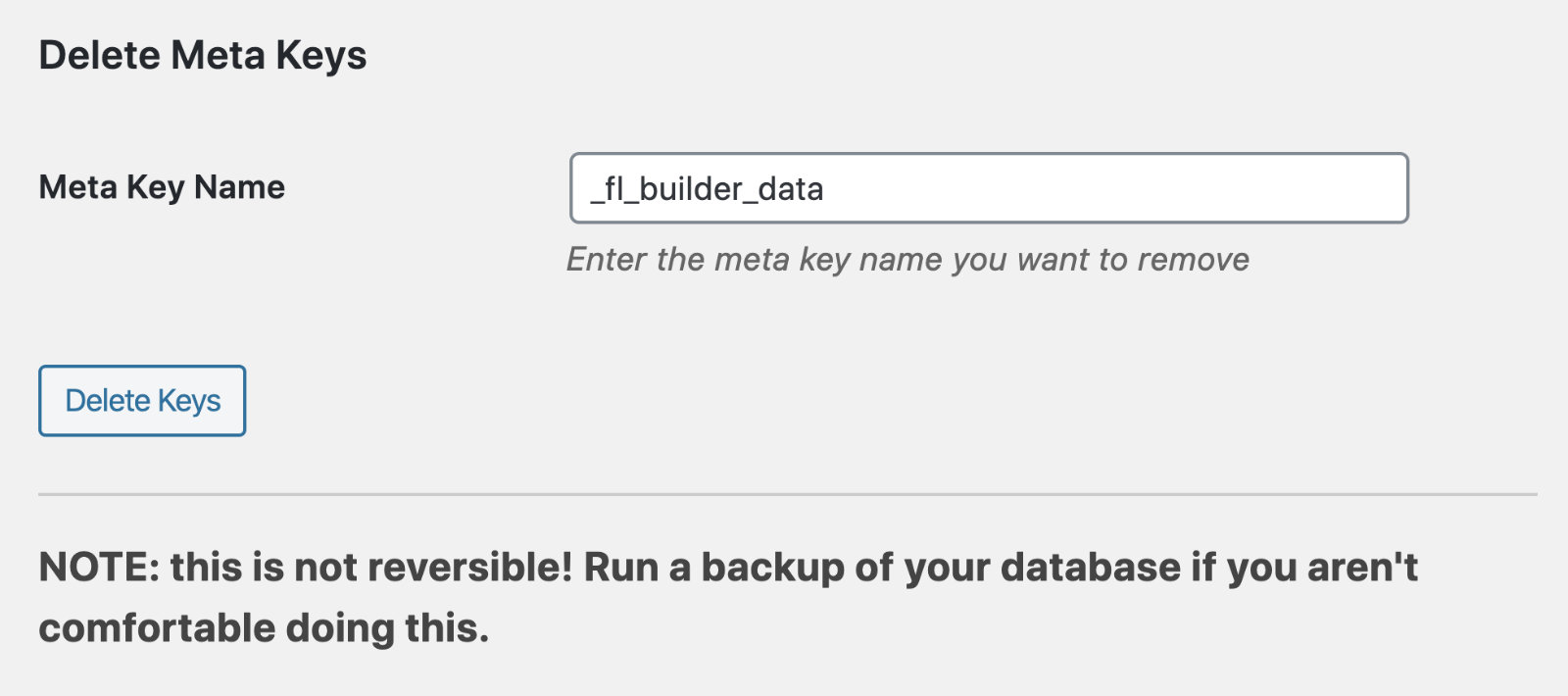The width and height of the screenshot is (1568, 696).
Task: Select the _fl_builder_data value text
Action: pos(706,189)
